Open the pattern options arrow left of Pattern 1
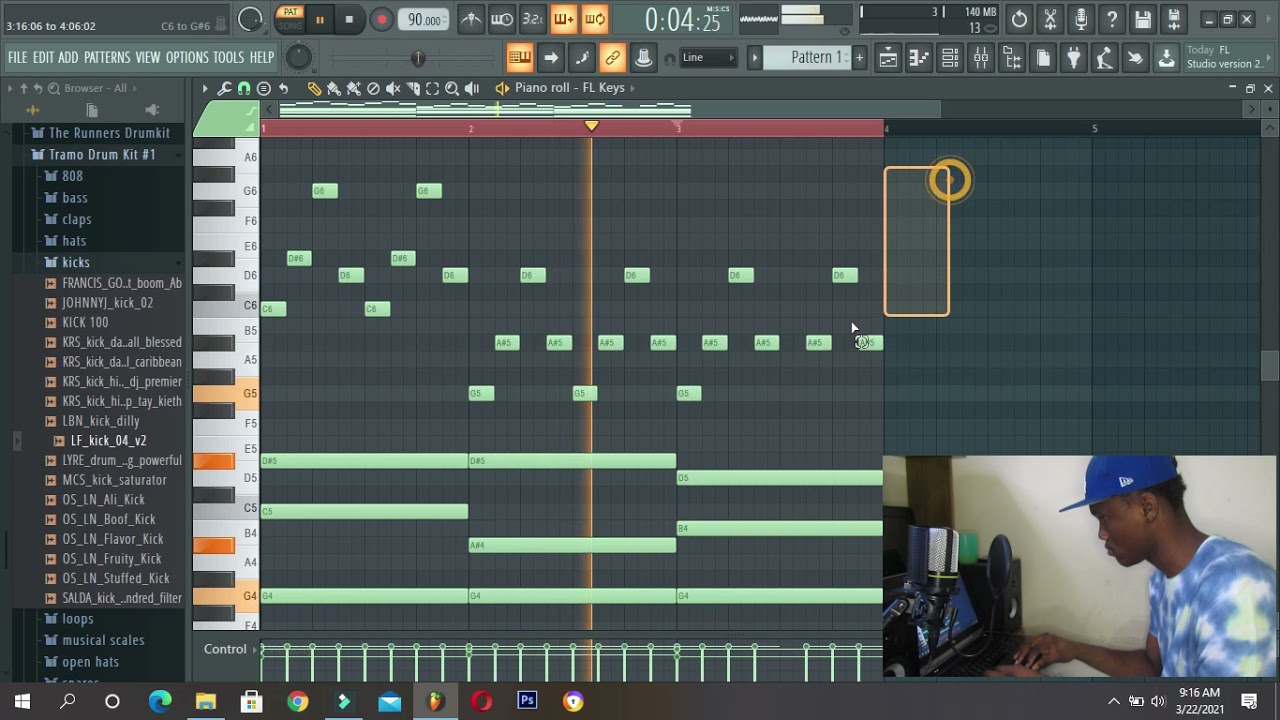Viewport: 1280px width, 720px height. tap(755, 58)
